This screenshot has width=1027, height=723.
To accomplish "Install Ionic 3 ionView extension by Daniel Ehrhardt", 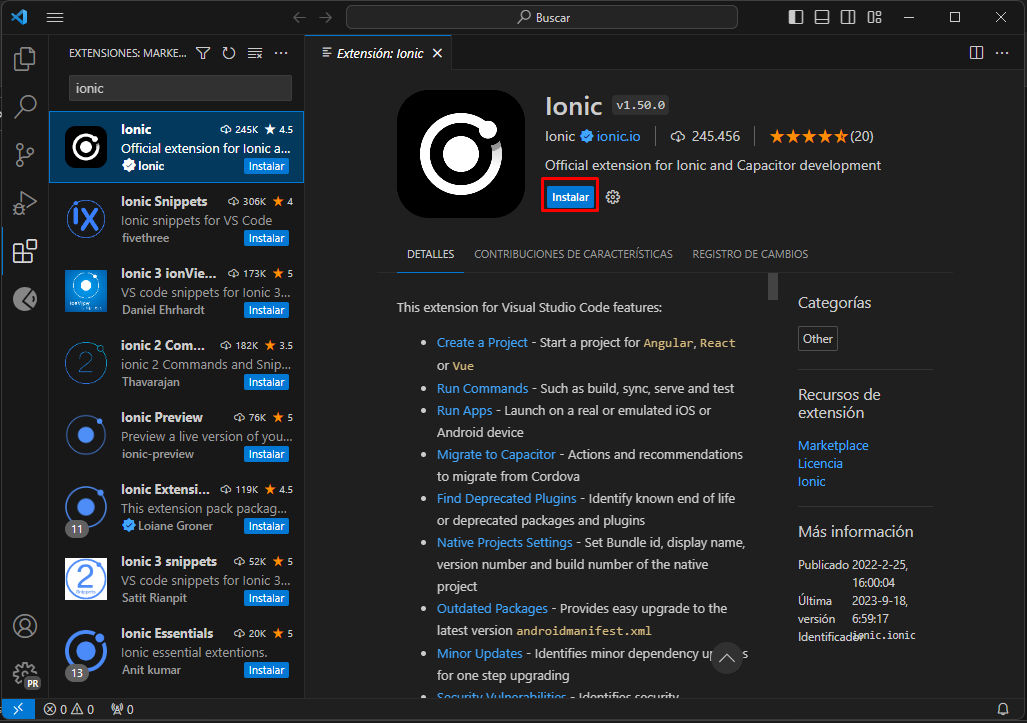I will (267, 310).
